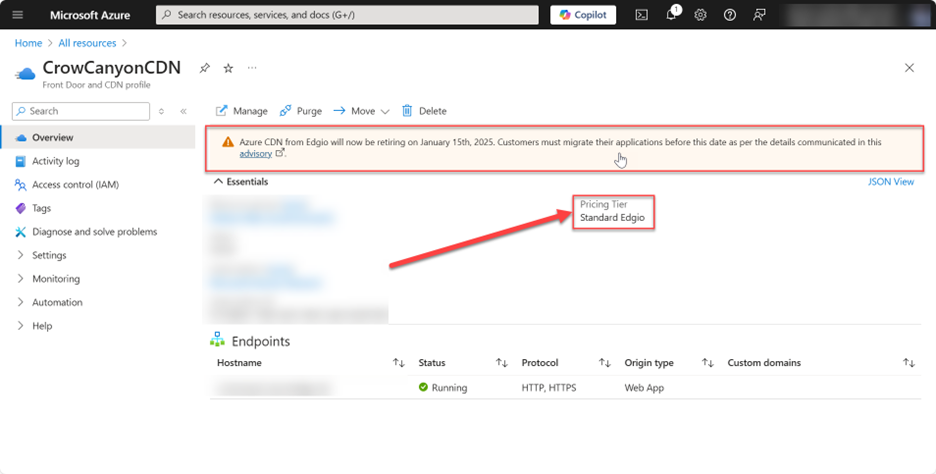The image size is (936, 474).
Task: Open portal settings gear
Action: pos(700,15)
